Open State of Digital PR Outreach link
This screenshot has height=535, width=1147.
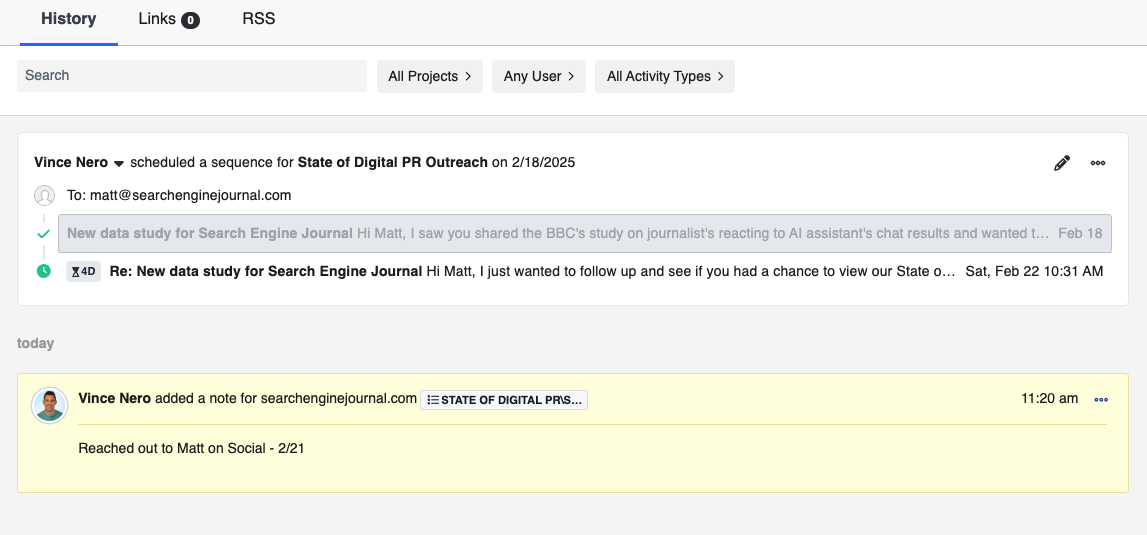[x=392, y=162]
